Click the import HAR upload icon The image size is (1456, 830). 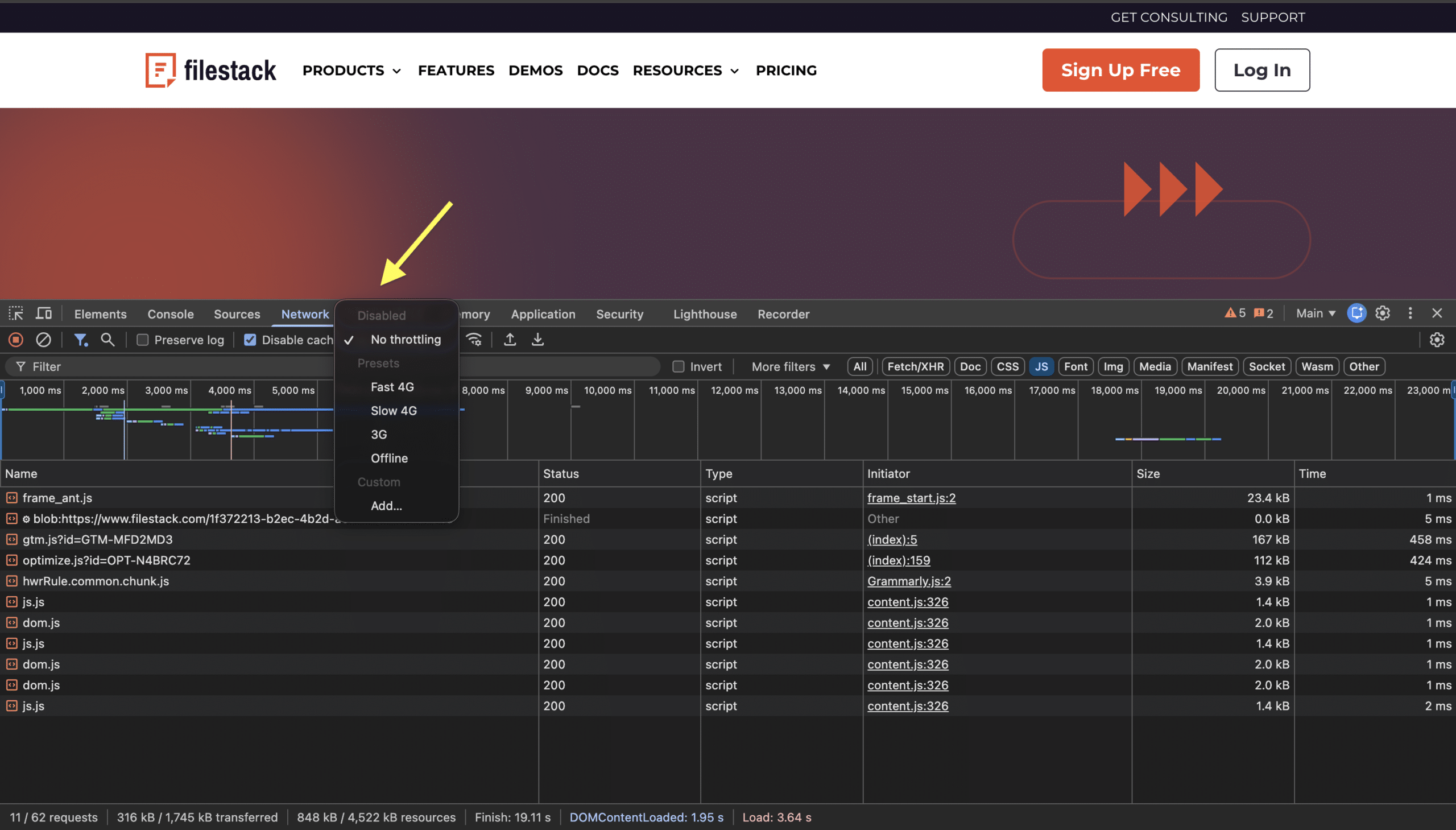point(510,340)
